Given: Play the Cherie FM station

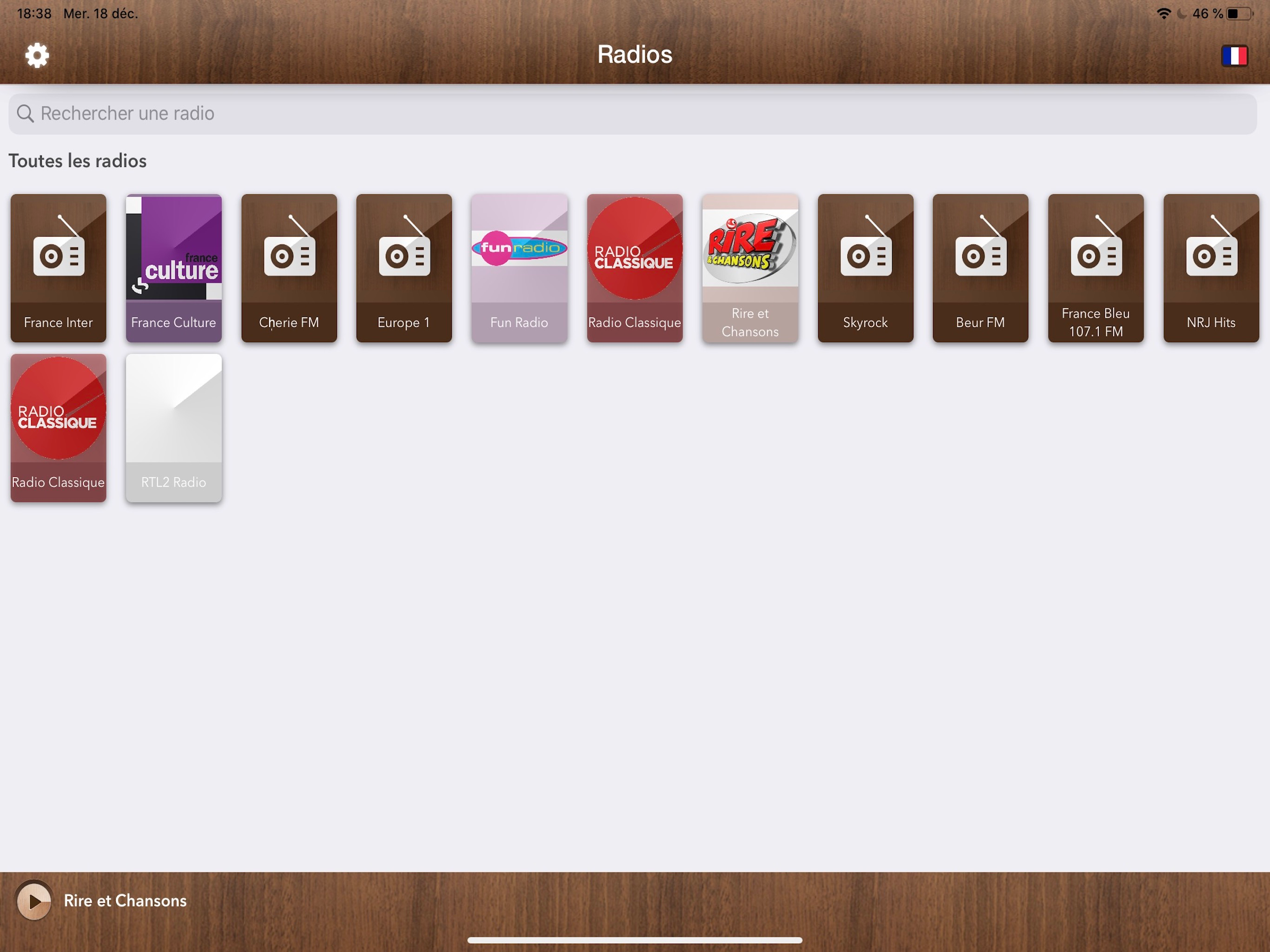Looking at the screenshot, I should tap(289, 268).
